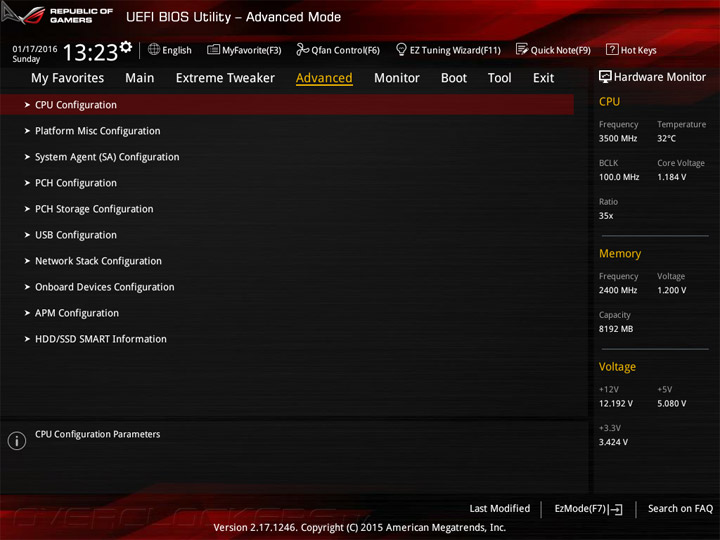The height and width of the screenshot is (540, 720).
Task: Click the settings gear next to the clock
Action: pyautogui.click(x=126, y=47)
